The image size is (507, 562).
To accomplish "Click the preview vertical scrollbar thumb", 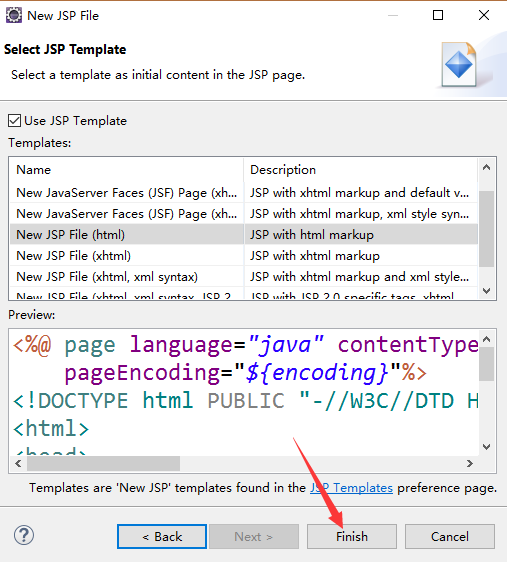I will pos(486,364).
